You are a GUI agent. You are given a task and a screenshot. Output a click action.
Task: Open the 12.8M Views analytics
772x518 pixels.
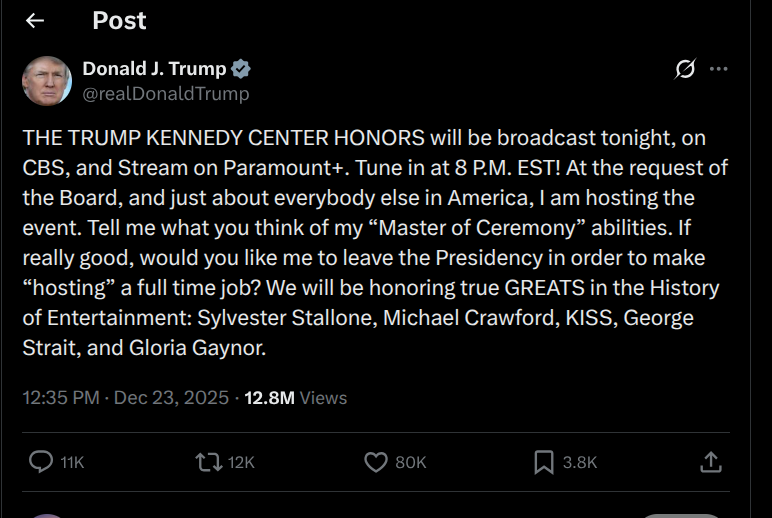[296, 397]
